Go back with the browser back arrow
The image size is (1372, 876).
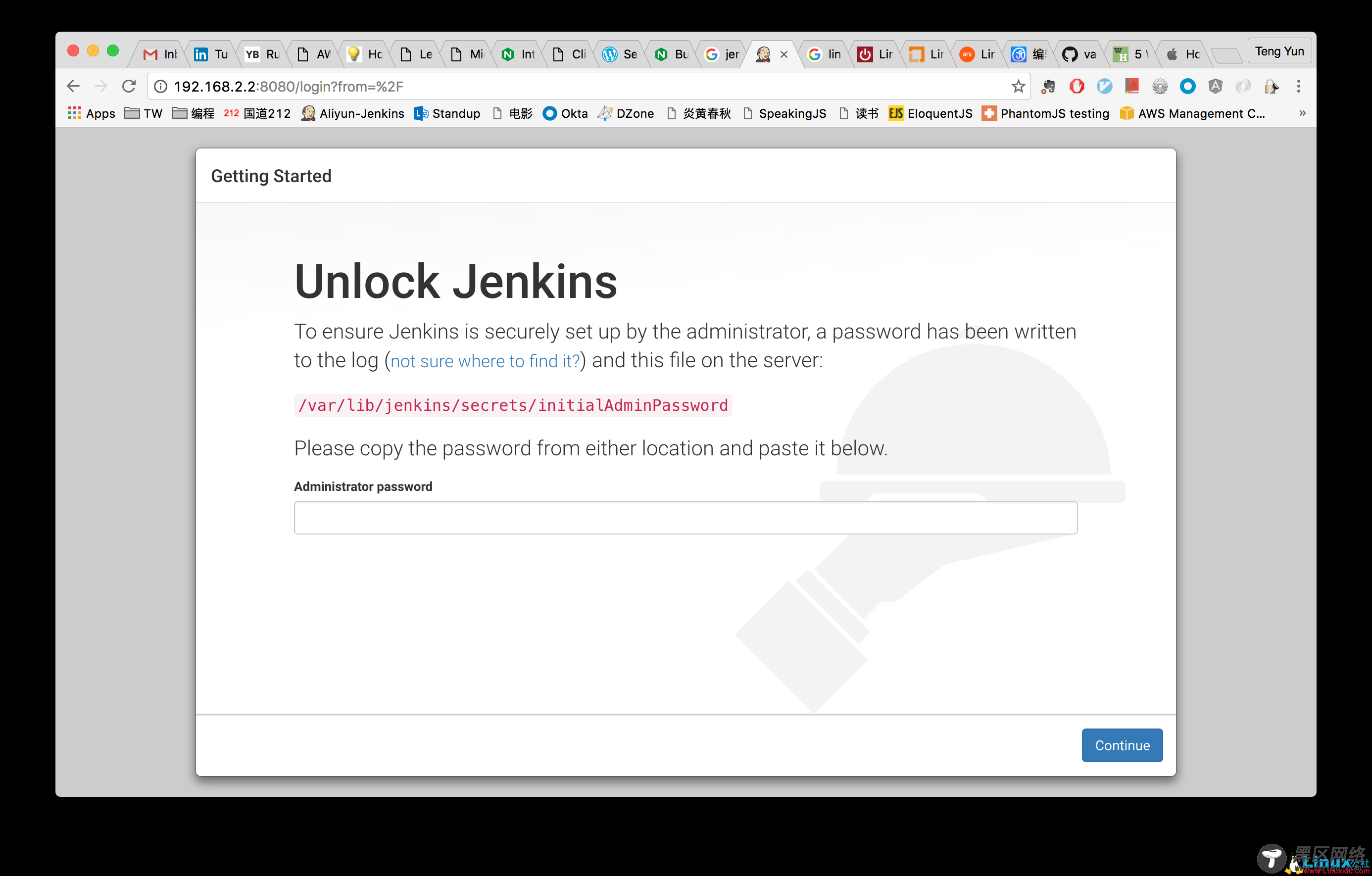coord(73,86)
